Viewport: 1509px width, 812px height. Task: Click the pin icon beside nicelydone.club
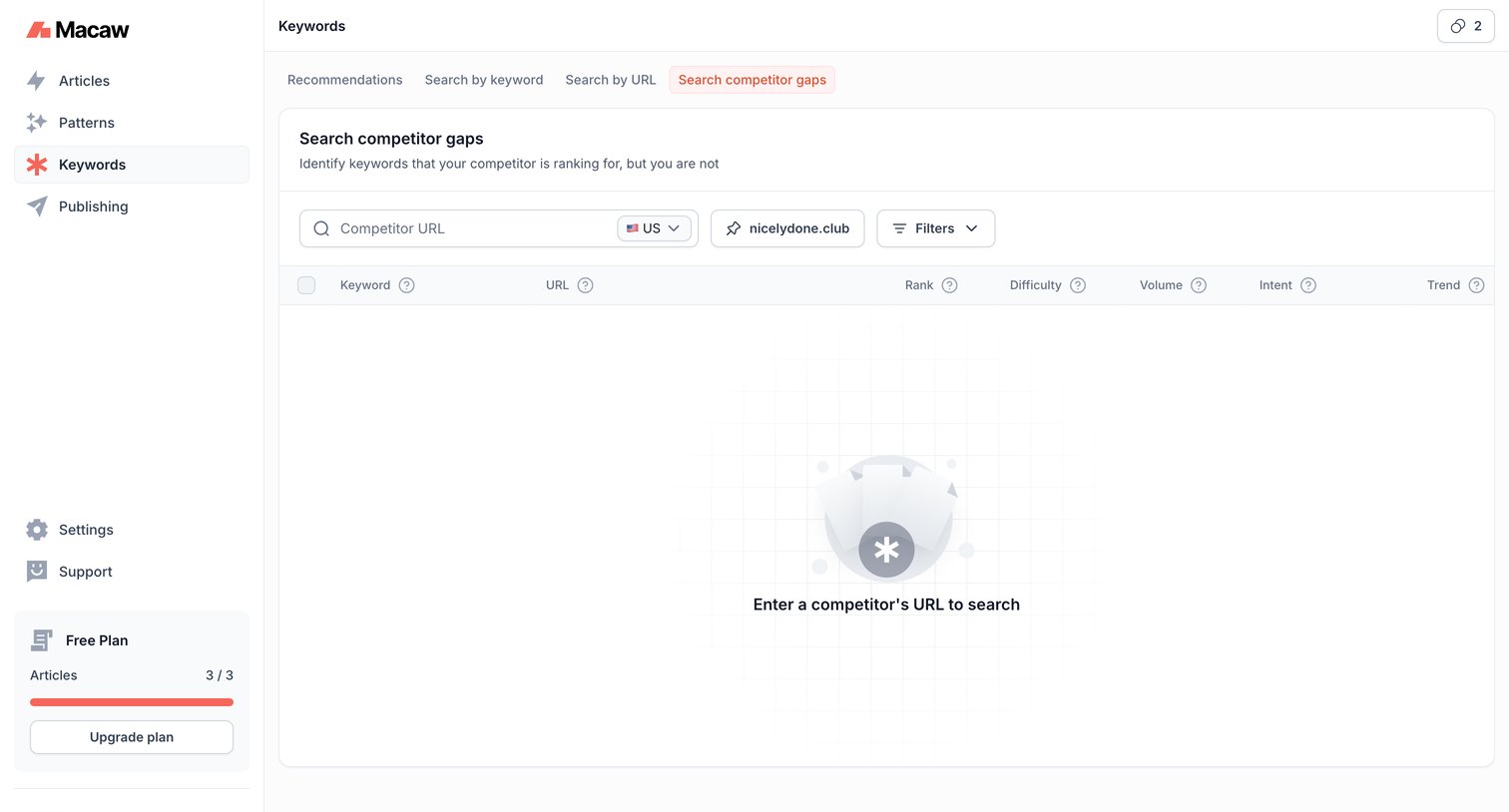734,228
